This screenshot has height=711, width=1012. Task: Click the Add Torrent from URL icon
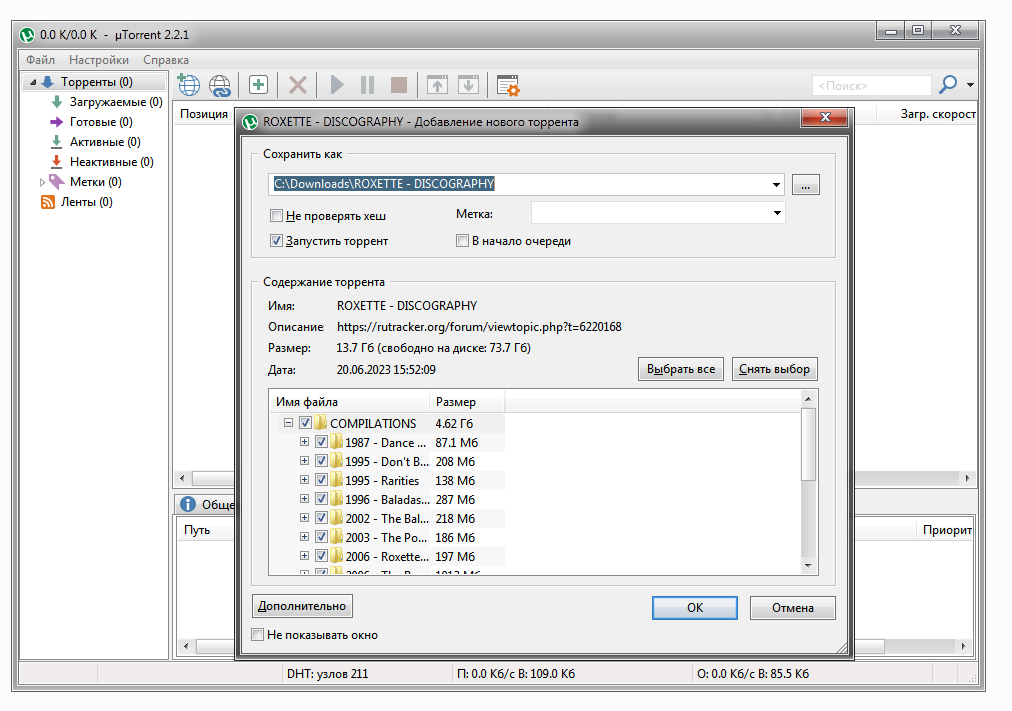pos(220,85)
